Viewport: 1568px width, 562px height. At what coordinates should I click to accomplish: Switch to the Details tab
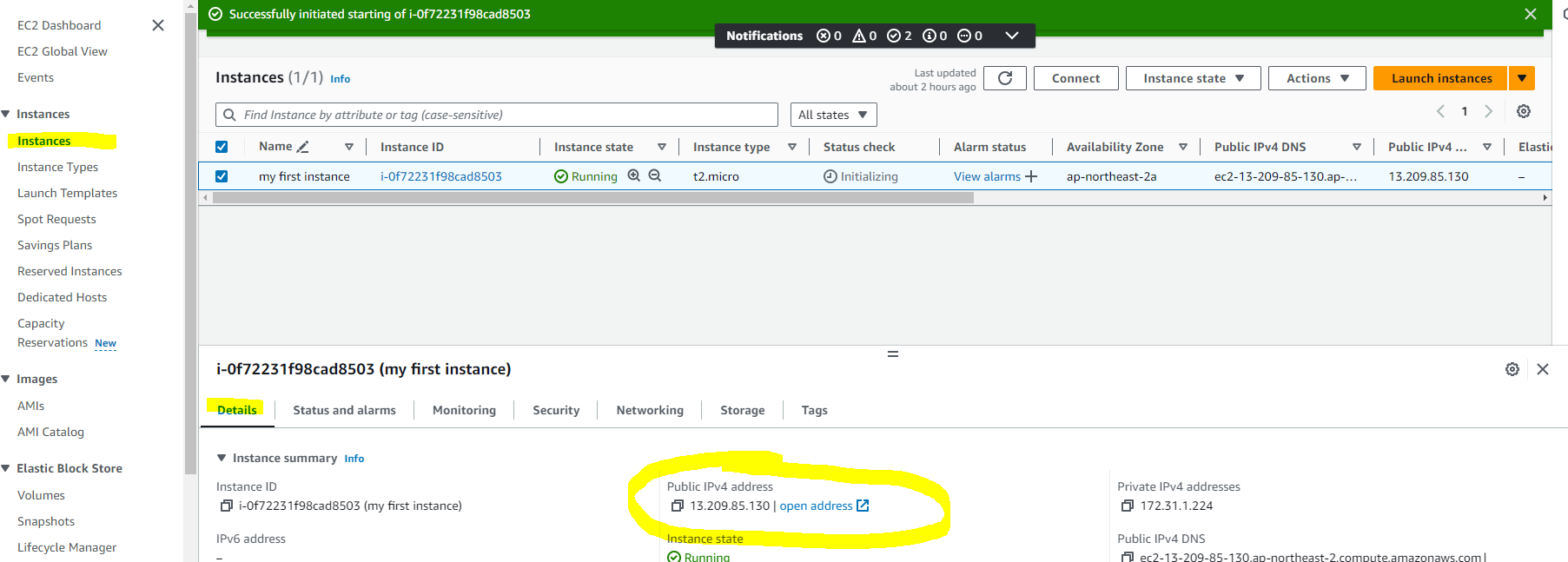pos(237,410)
